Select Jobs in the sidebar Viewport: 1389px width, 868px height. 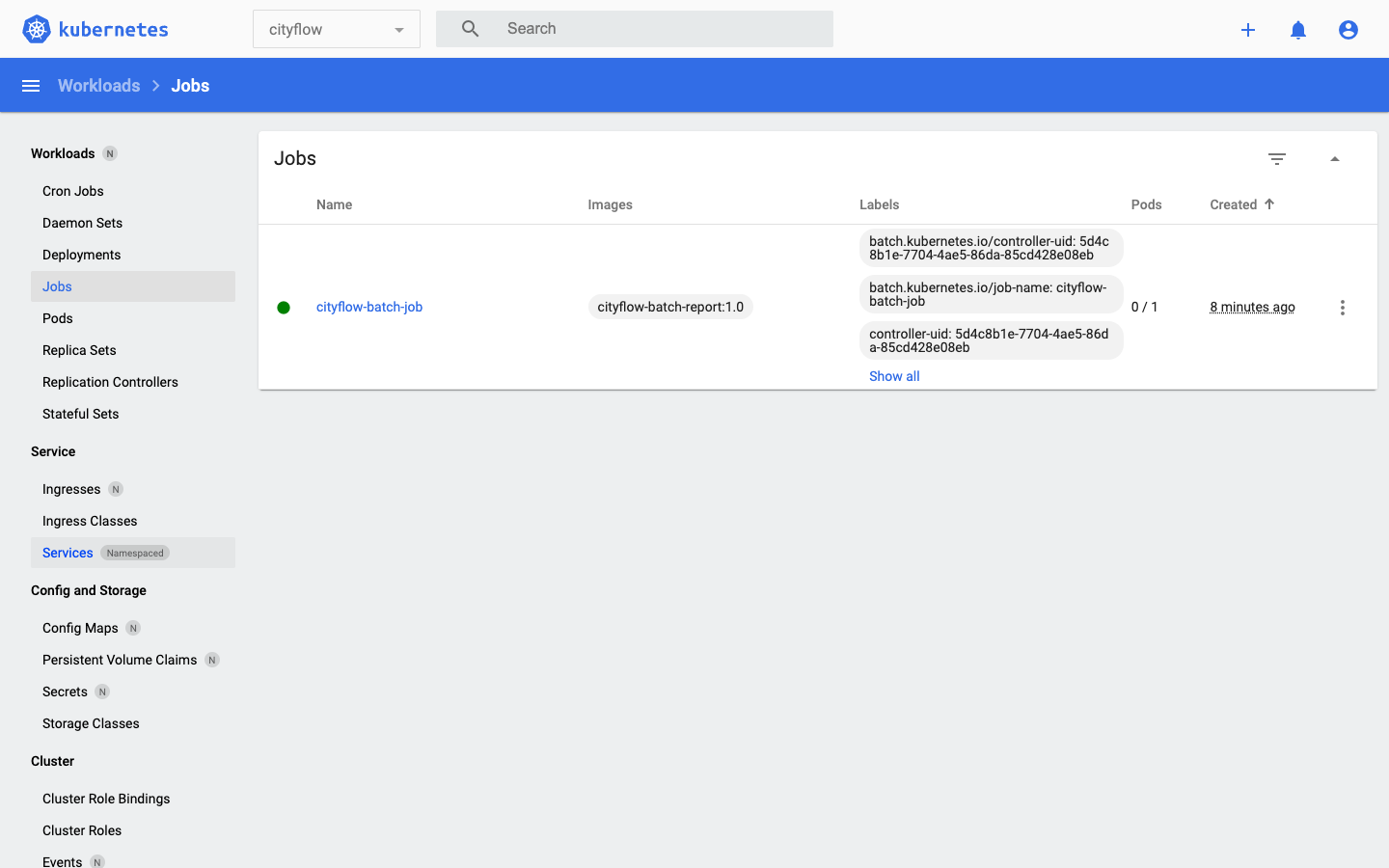[133, 286]
